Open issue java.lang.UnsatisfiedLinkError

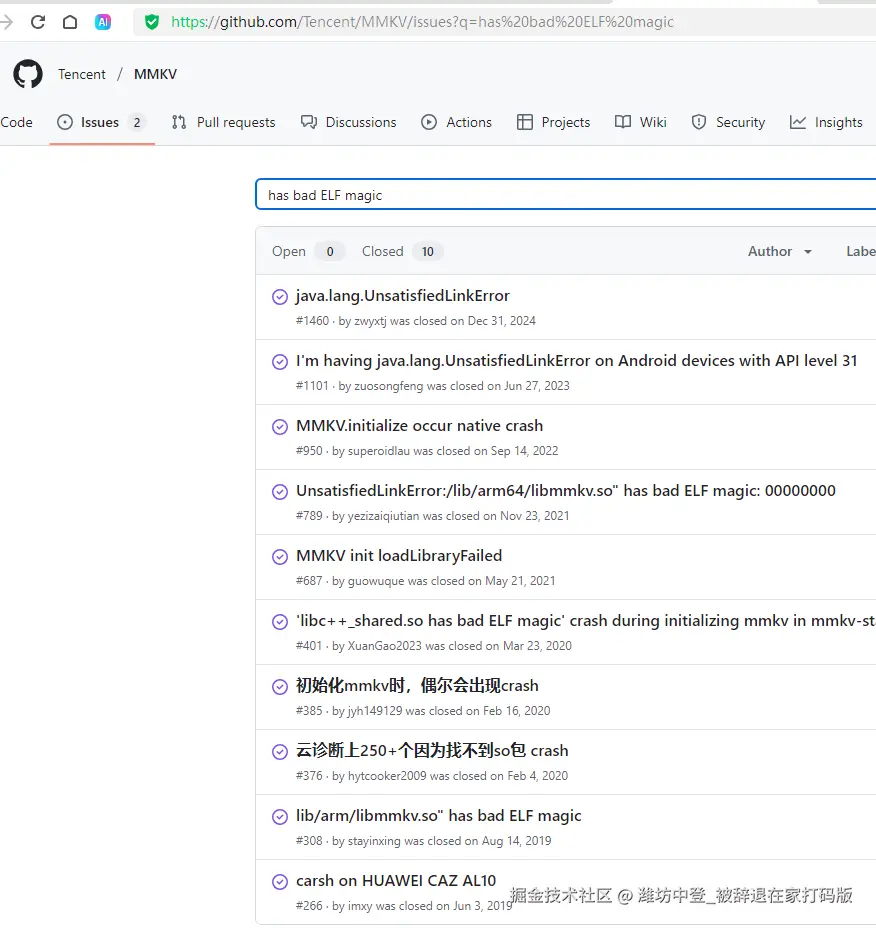pos(402,296)
